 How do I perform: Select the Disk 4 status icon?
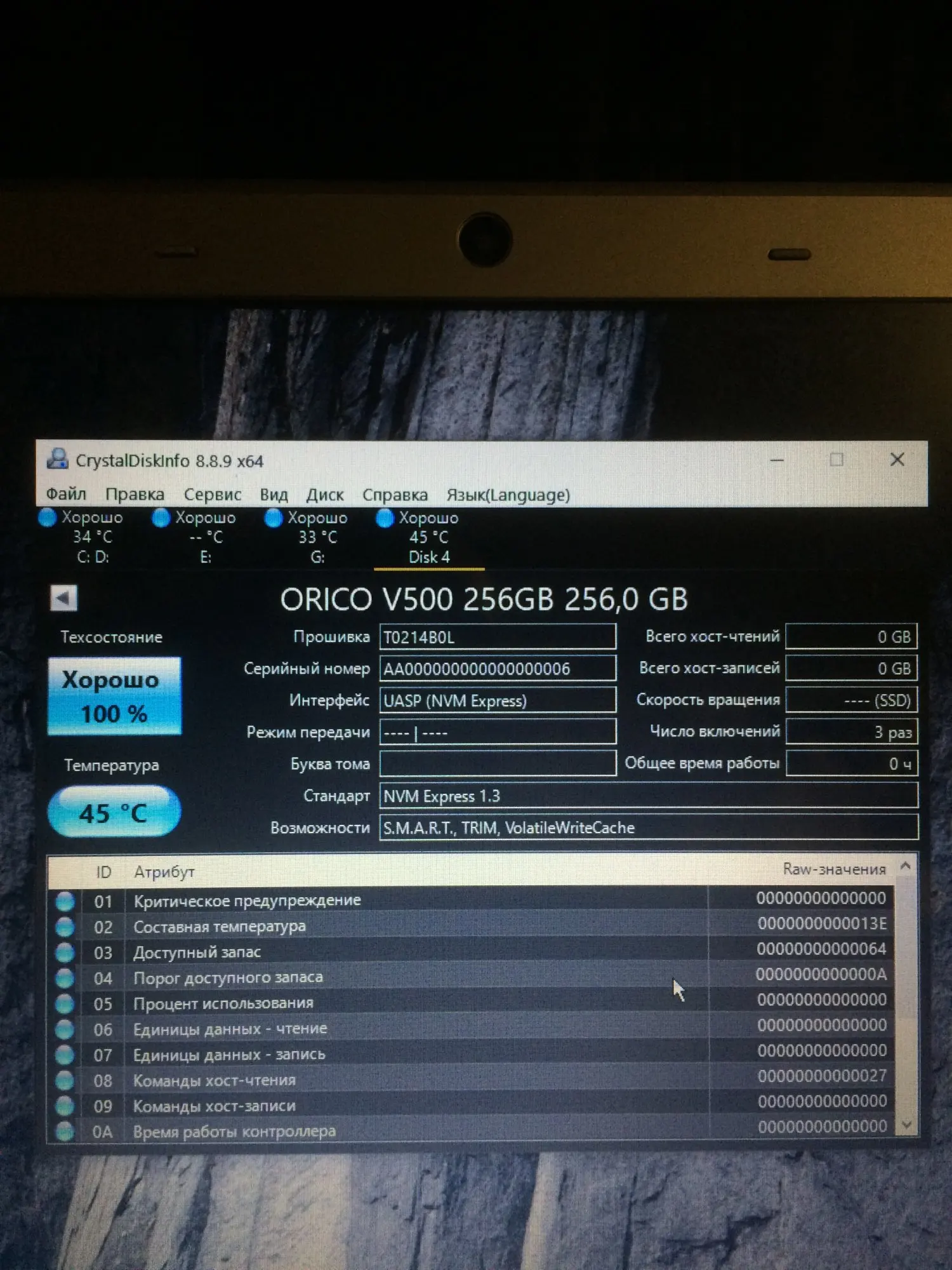pyautogui.click(x=385, y=518)
